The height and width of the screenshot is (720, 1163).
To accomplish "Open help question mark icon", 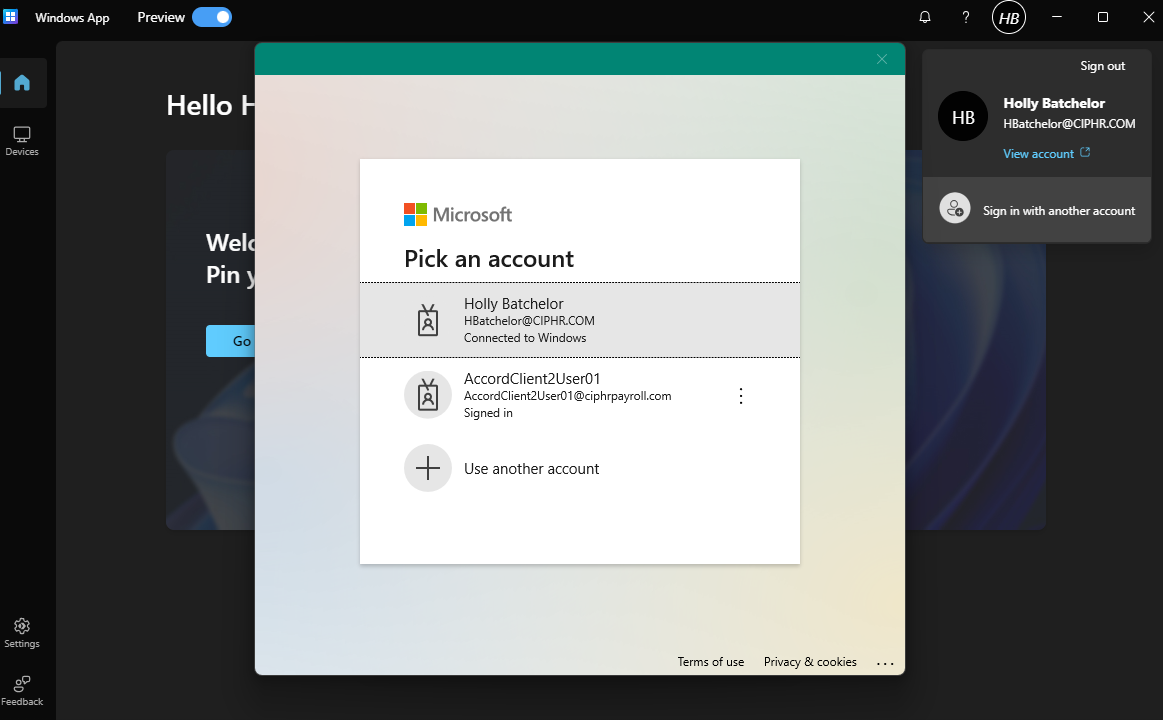I will tap(966, 17).
